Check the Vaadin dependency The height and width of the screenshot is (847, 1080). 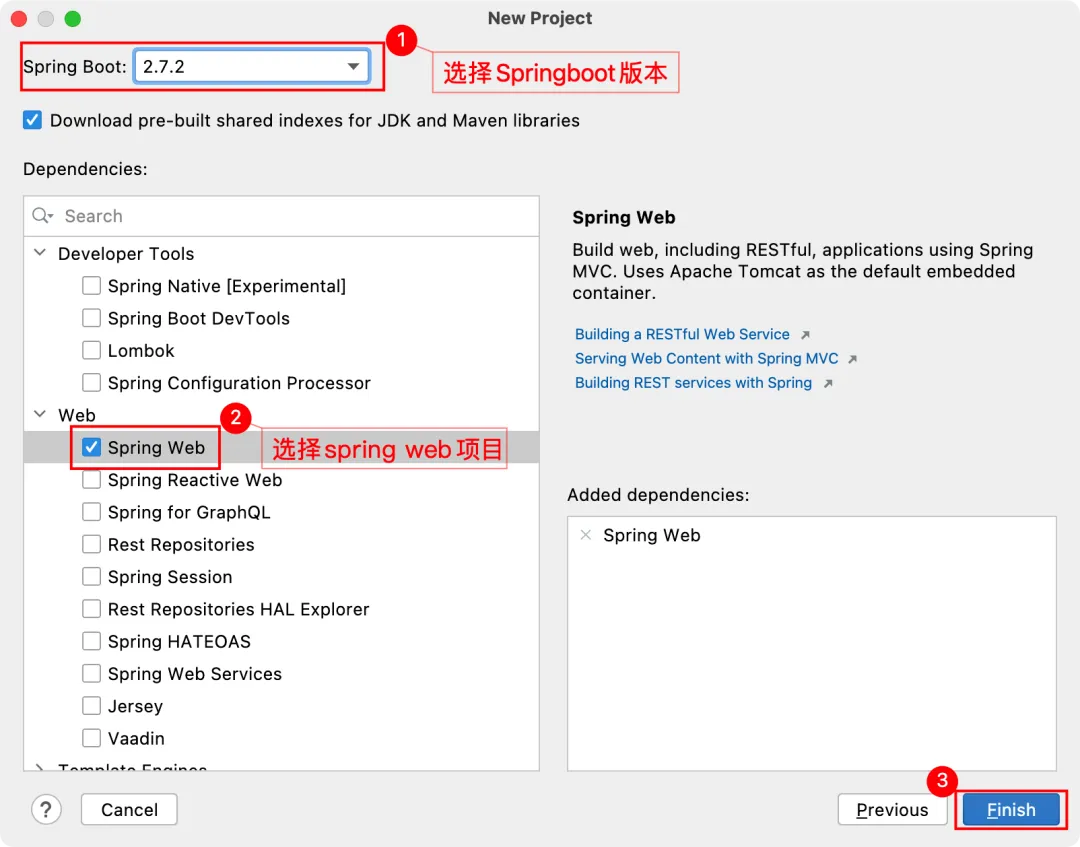click(x=92, y=738)
